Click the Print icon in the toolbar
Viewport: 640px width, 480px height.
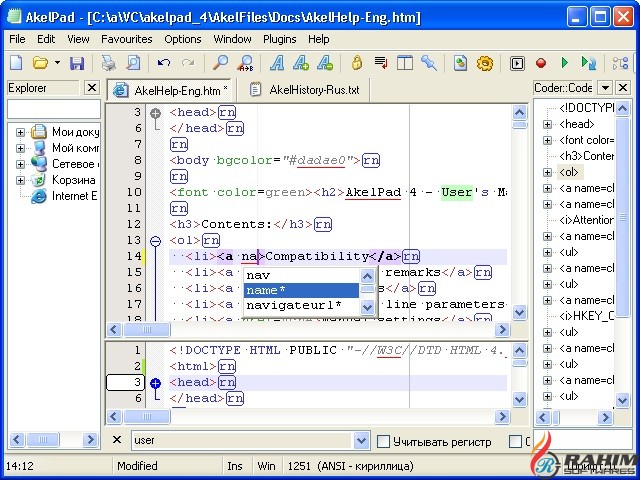click(109, 63)
